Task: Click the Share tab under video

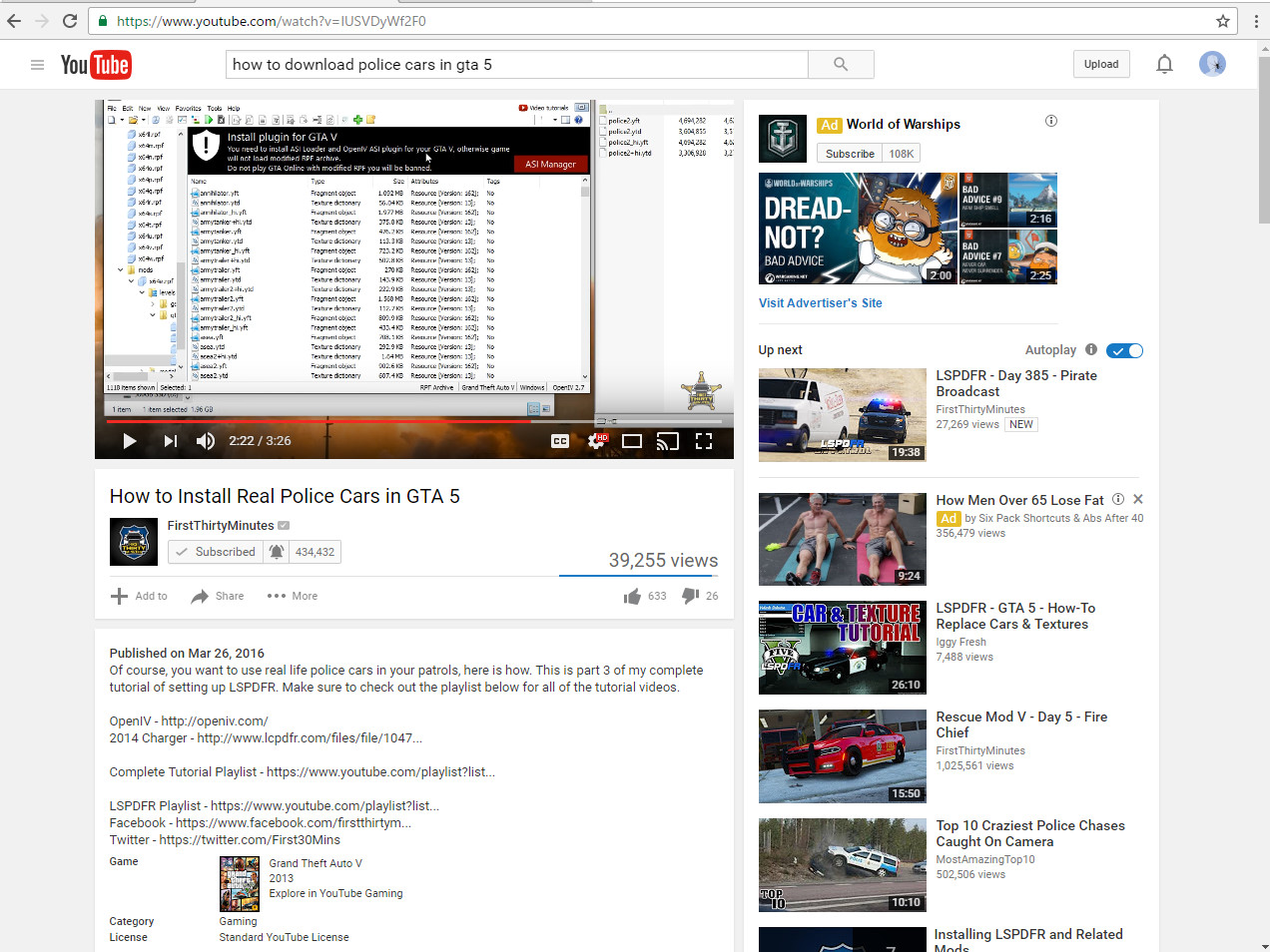Action: pos(218,596)
